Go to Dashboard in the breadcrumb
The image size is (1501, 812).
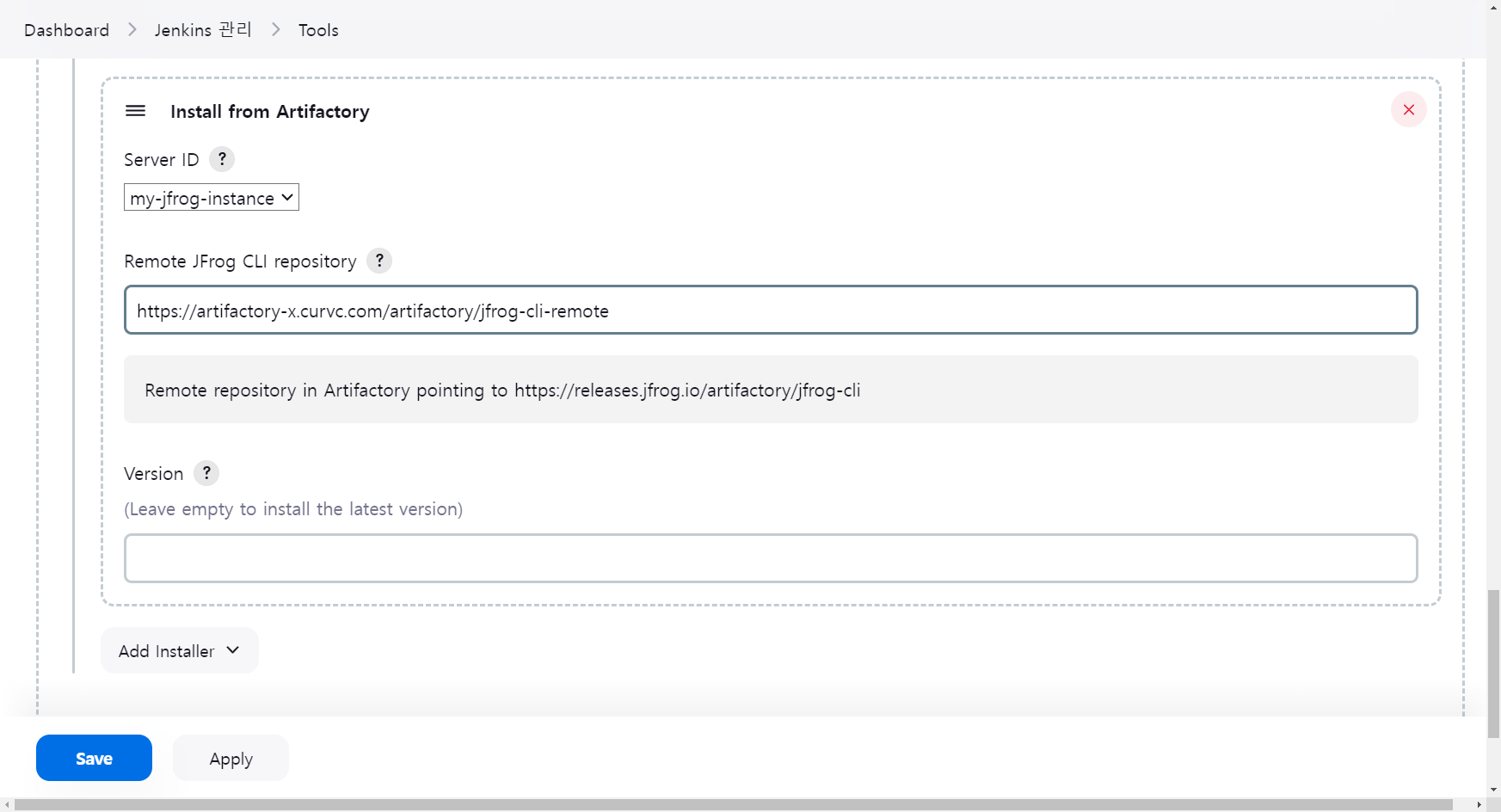click(67, 30)
